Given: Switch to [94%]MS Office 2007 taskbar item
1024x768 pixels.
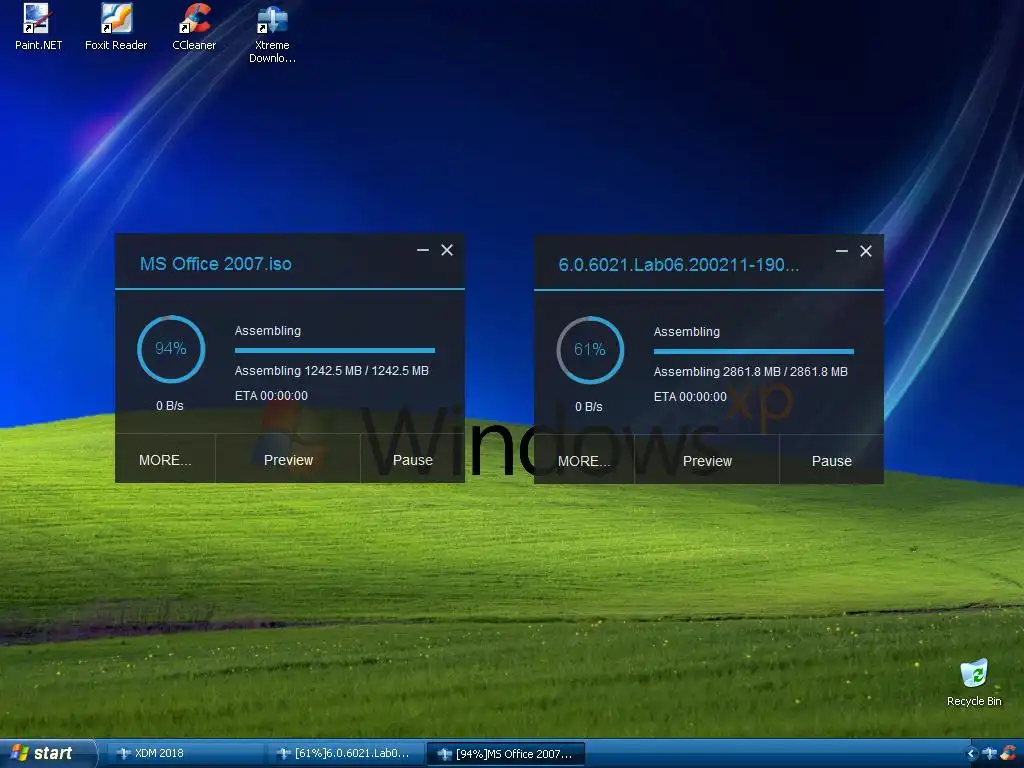Looking at the screenshot, I should [x=506, y=754].
